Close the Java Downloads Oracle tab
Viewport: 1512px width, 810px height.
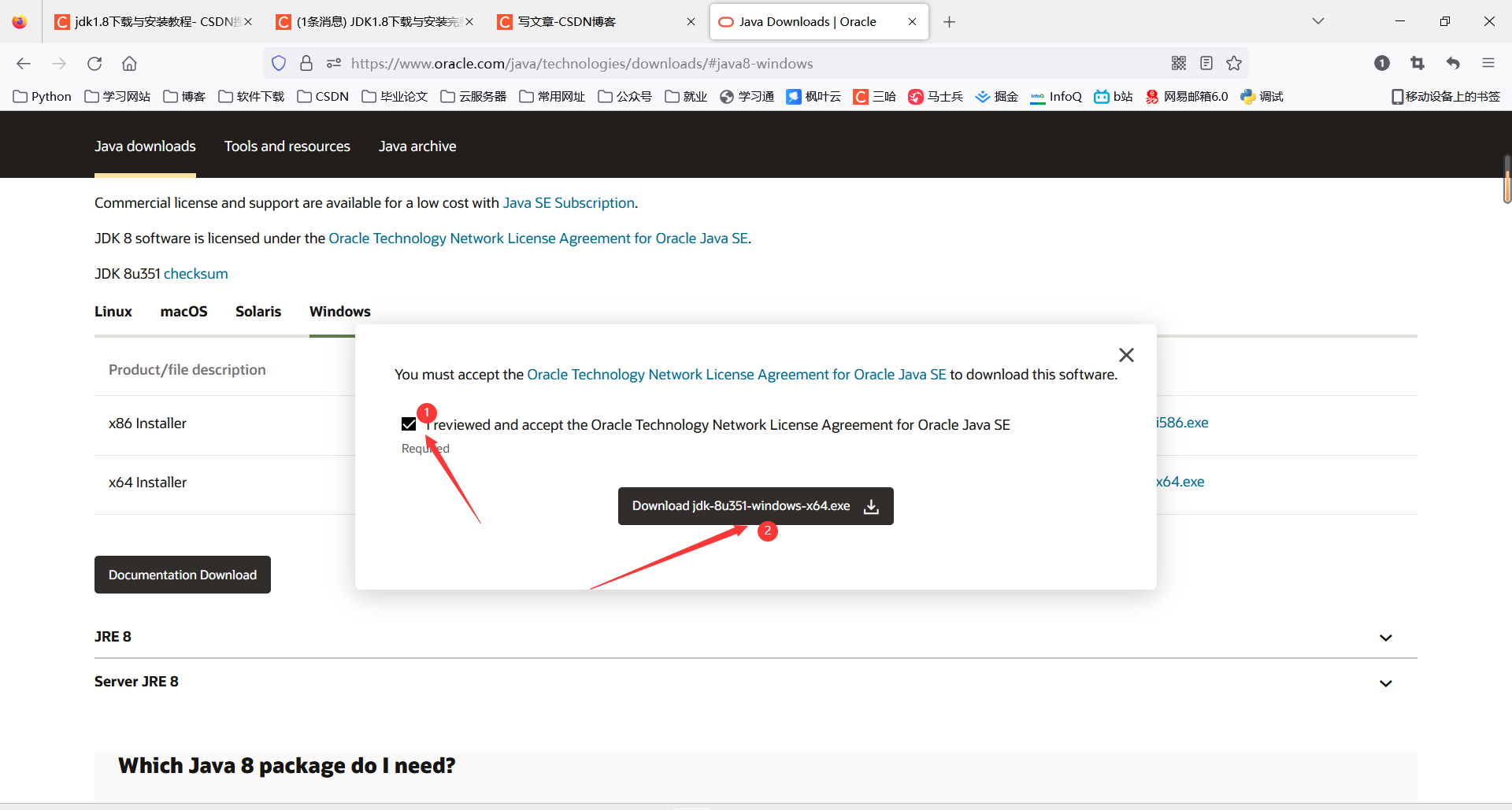[912, 22]
